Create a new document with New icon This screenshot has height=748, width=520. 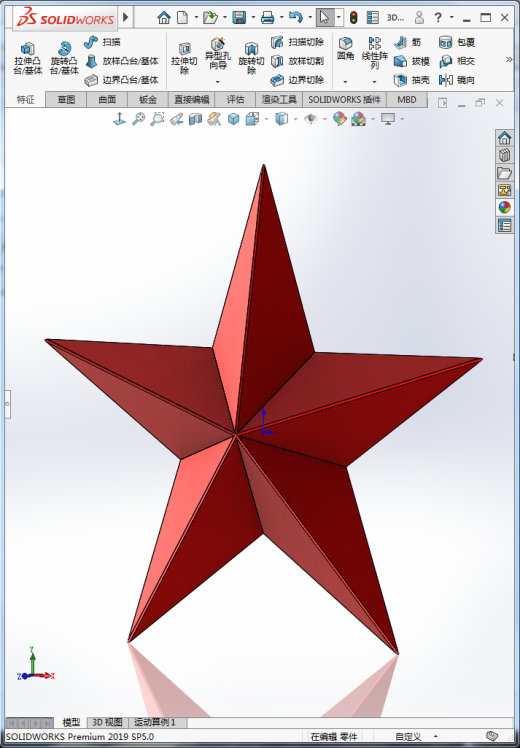[x=182, y=18]
